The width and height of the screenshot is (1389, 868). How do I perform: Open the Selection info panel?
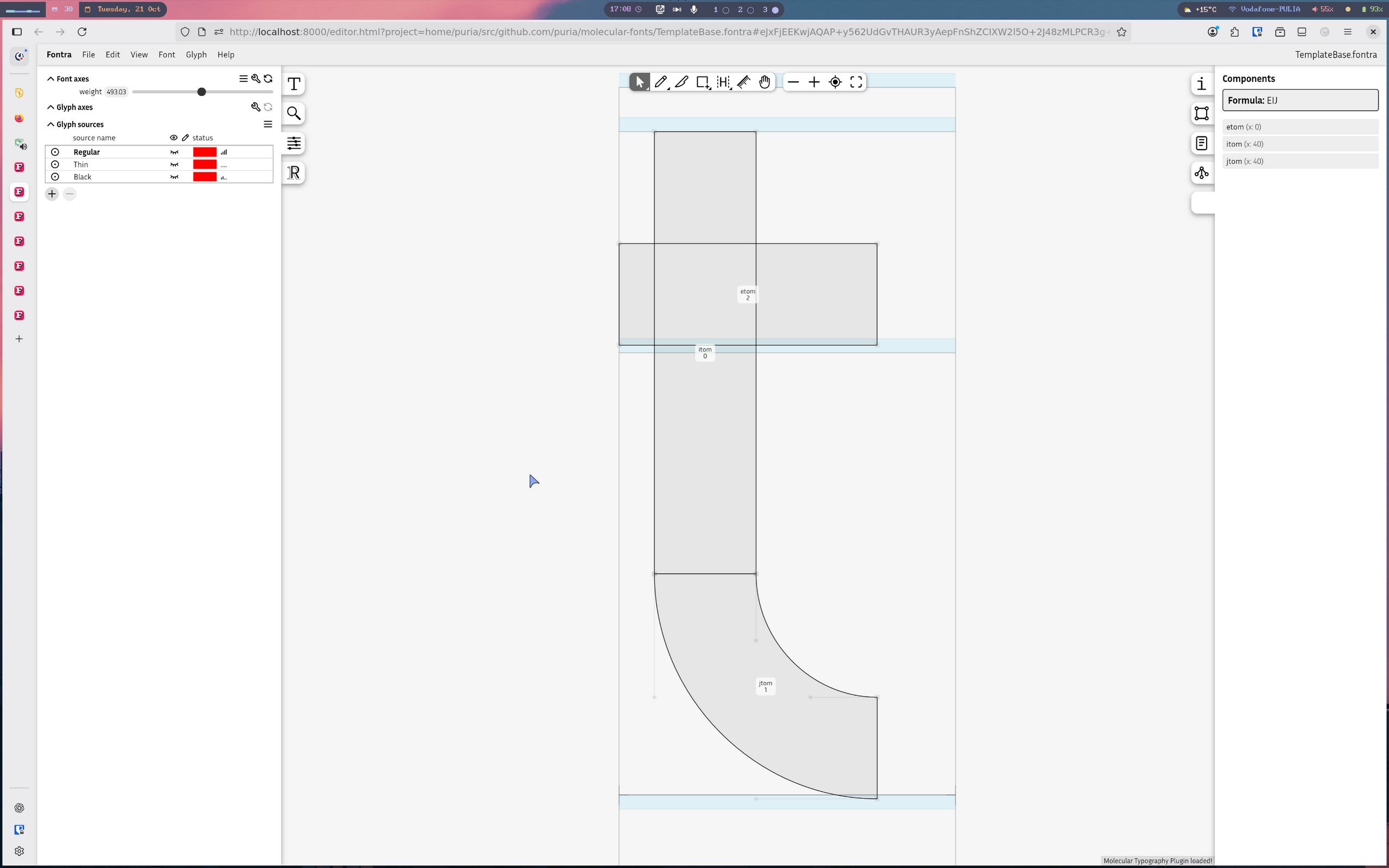(x=1201, y=84)
